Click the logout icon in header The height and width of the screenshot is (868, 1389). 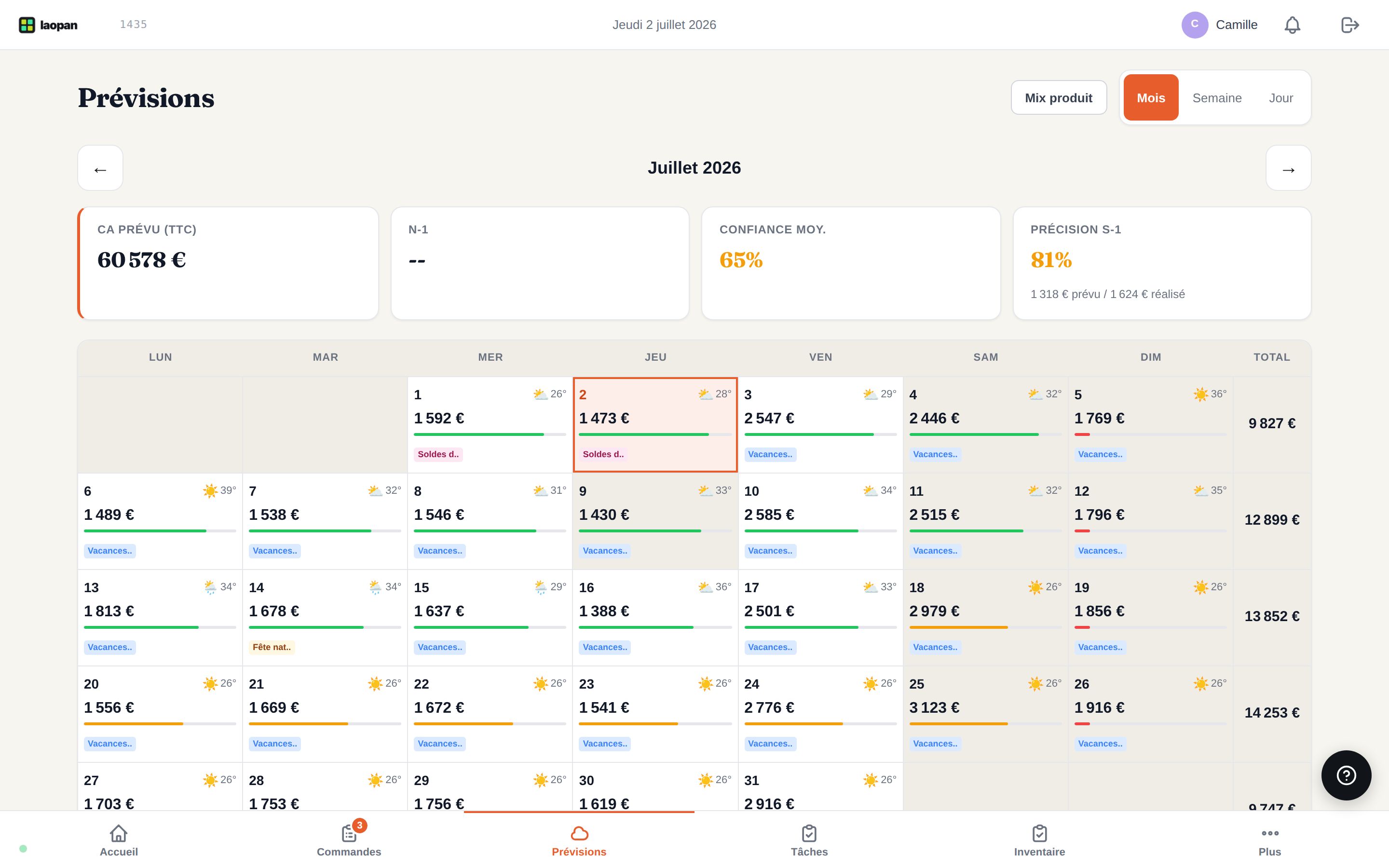pos(1349,25)
